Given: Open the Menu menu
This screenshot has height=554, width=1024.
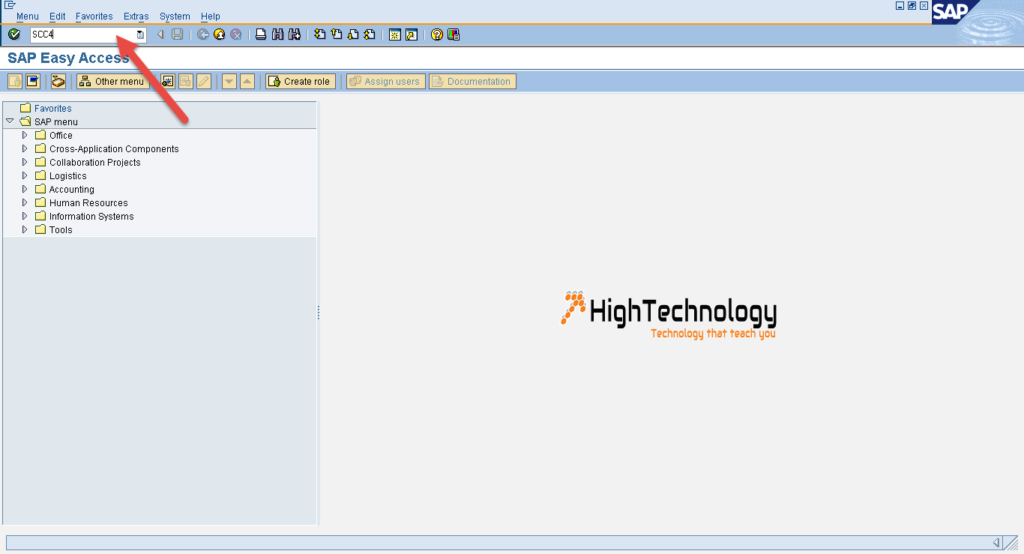Looking at the screenshot, I should pyautogui.click(x=27, y=16).
